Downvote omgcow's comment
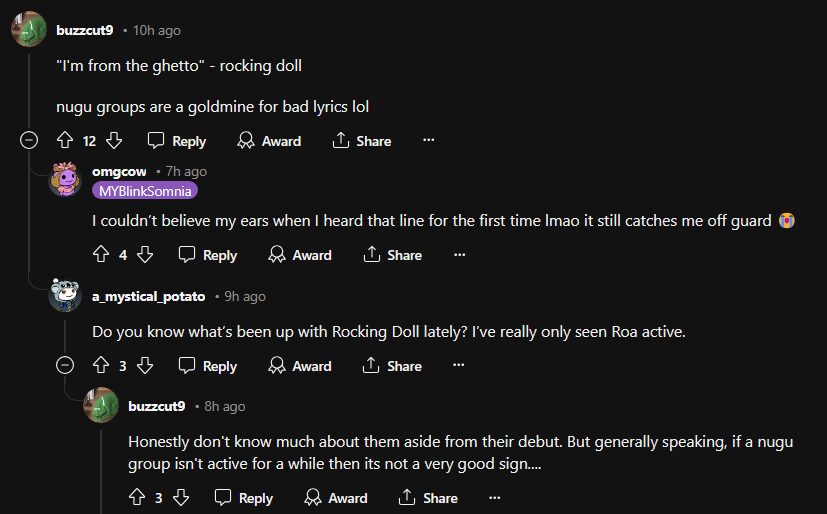Viewport: 827px width, 514px height. pos(145,255)
